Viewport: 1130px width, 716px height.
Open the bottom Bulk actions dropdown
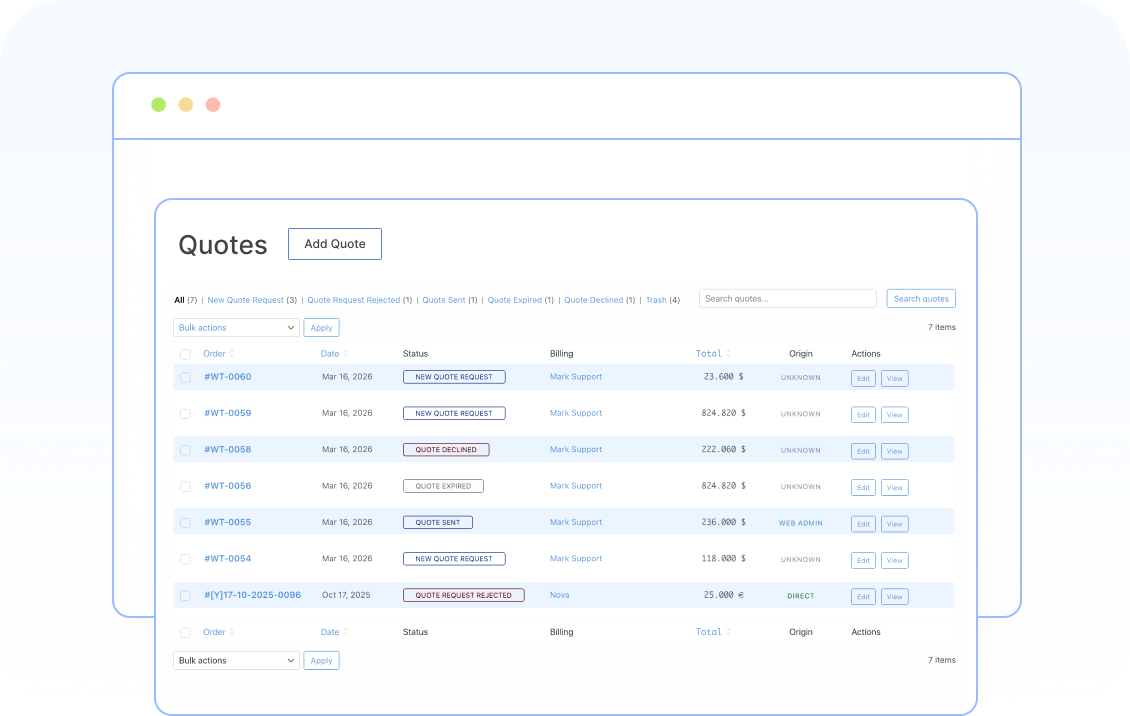236,661
